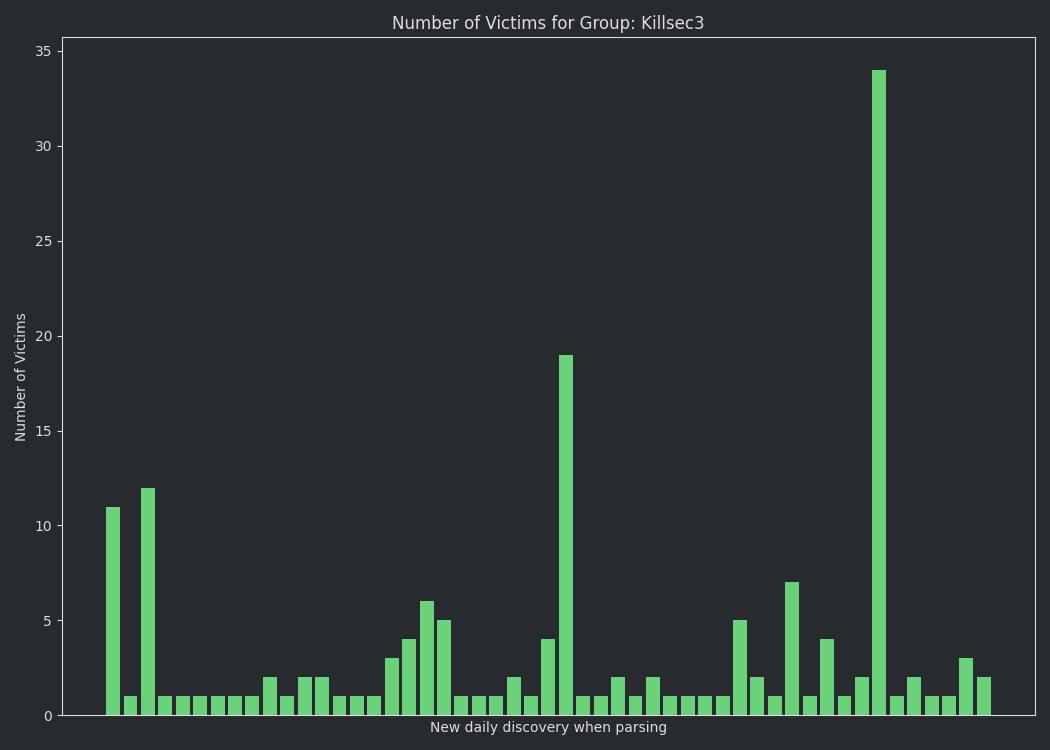
Task: Click y-axis tick label 5
Action: (x=48, y=621)
